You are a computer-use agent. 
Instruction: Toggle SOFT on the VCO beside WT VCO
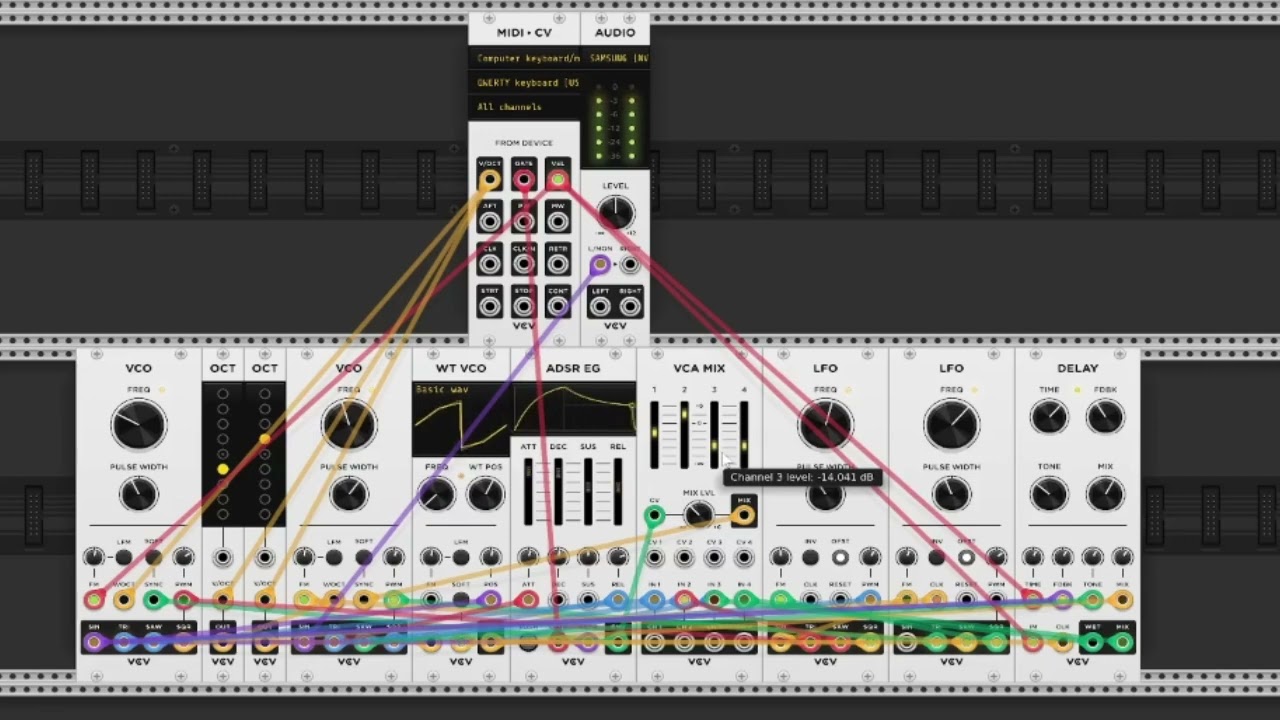(x=364, y=557)
